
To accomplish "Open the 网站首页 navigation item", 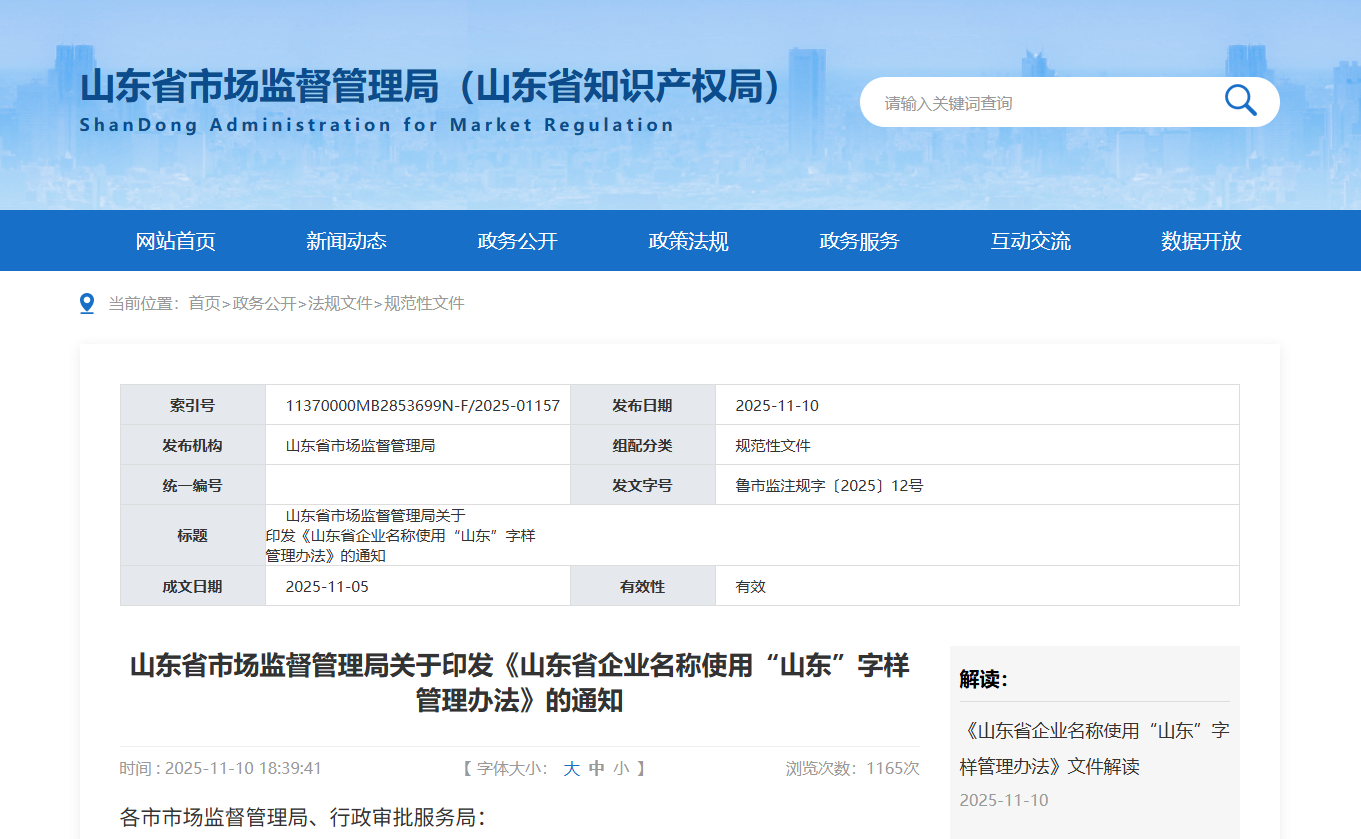I will tap(176, 241).
